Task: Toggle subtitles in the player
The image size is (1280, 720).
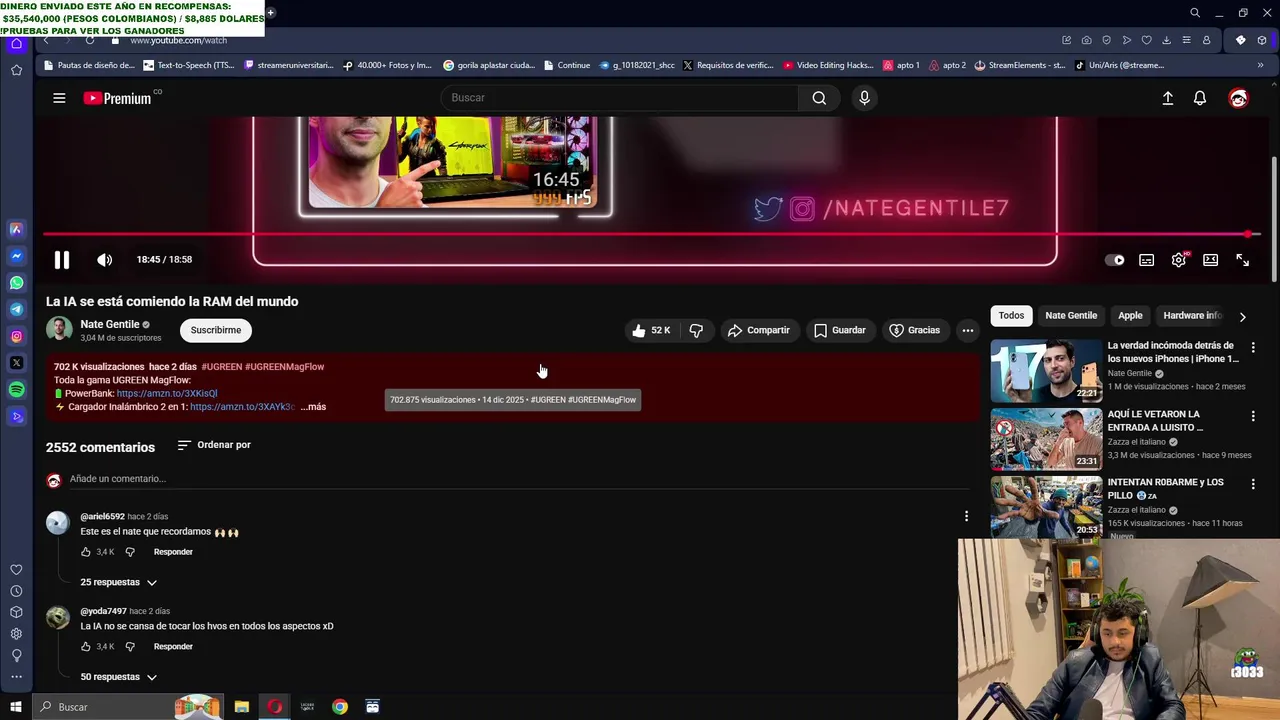Action: [x=1146, y=260]
